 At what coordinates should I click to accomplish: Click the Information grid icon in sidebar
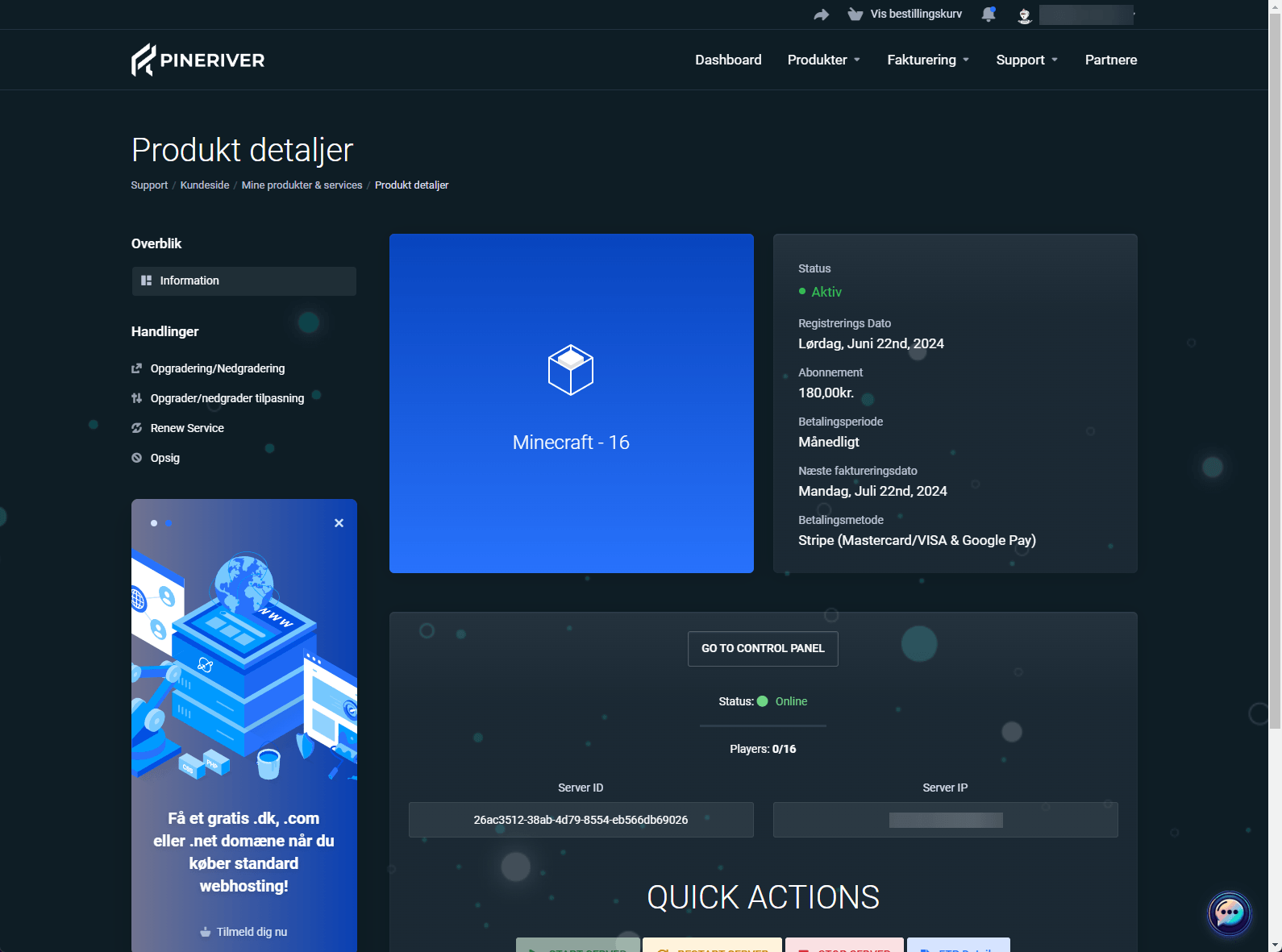[146, 281]
